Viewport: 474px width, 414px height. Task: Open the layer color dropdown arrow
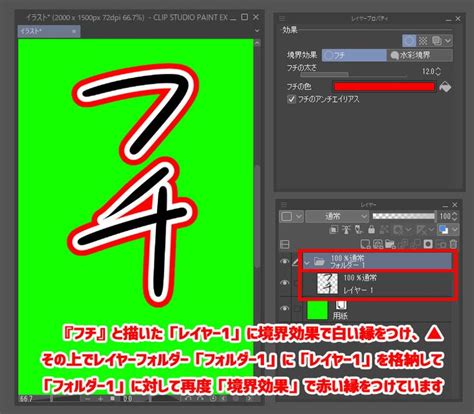coord(455,229)
